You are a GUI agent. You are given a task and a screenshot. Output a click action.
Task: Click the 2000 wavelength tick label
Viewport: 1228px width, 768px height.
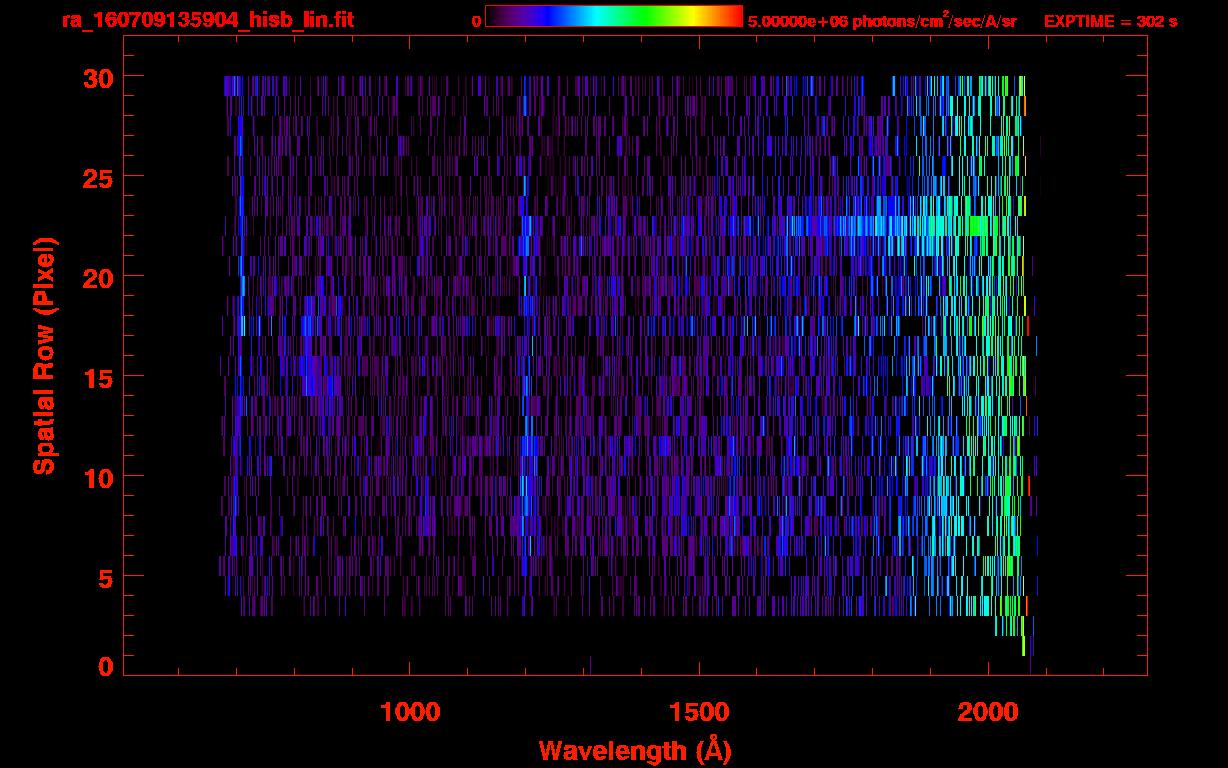pyautogui.click(x=988, y=712)
